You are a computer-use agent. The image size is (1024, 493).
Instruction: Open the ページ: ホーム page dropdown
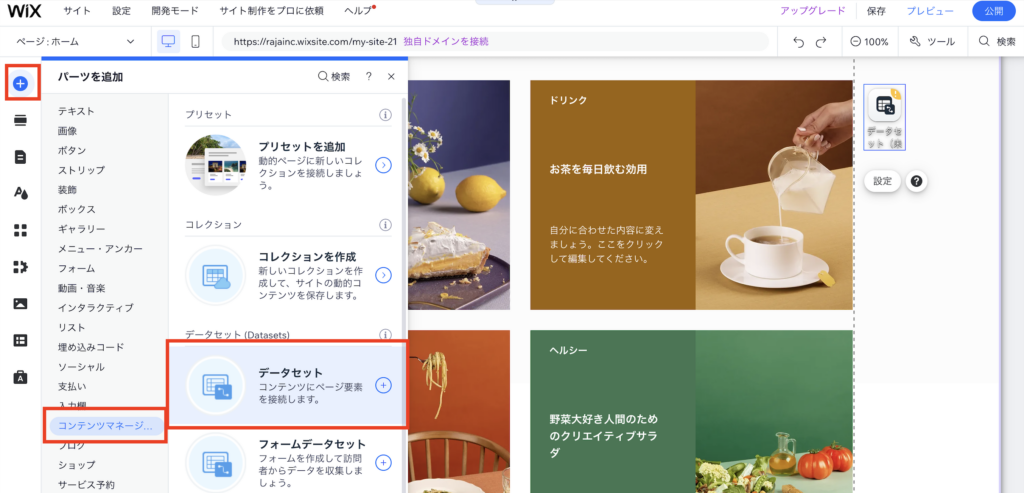pyautogui.click(x=75, y=41)
